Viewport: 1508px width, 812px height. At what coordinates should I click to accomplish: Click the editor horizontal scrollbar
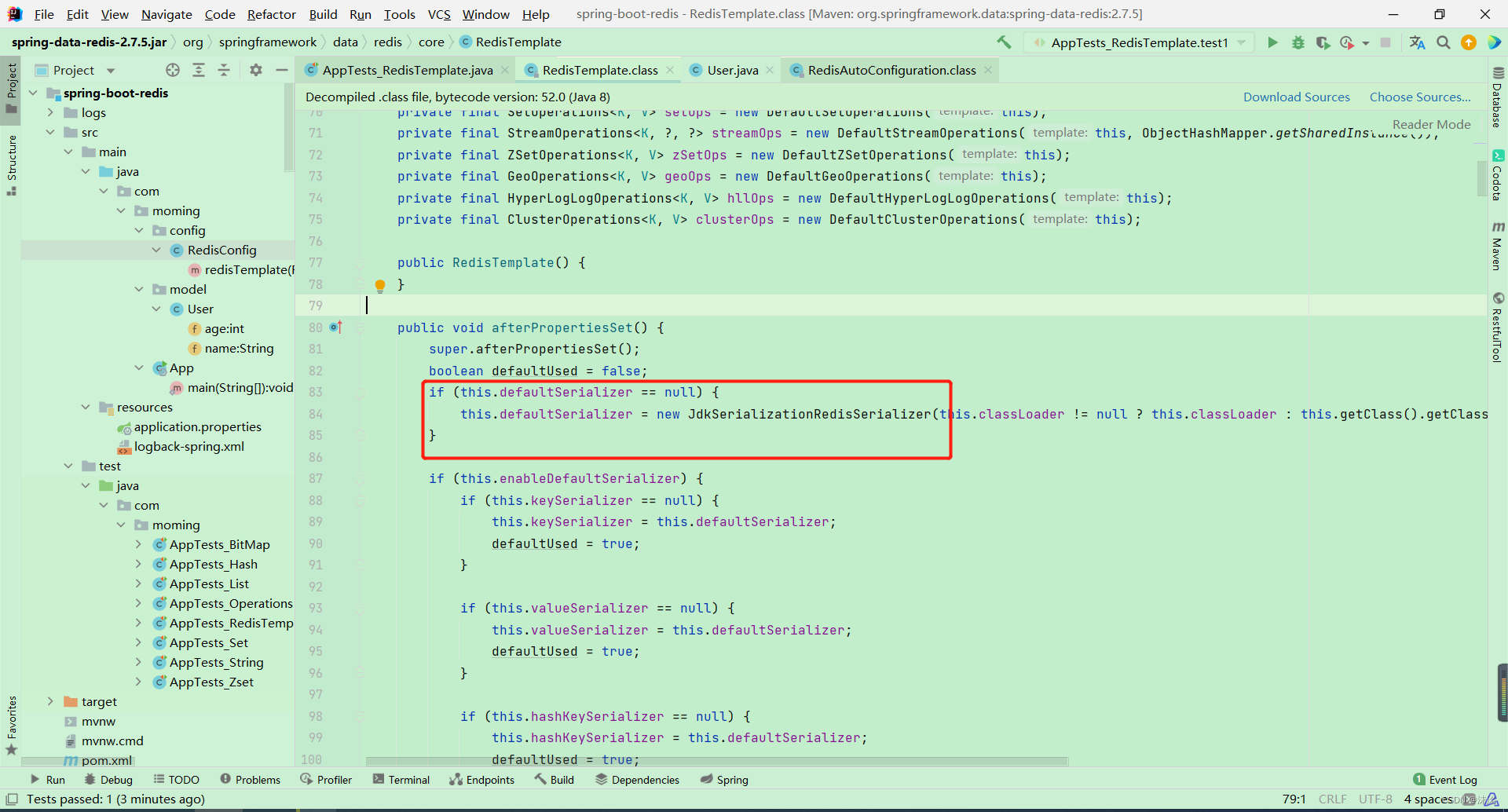(x=717, y=761)
